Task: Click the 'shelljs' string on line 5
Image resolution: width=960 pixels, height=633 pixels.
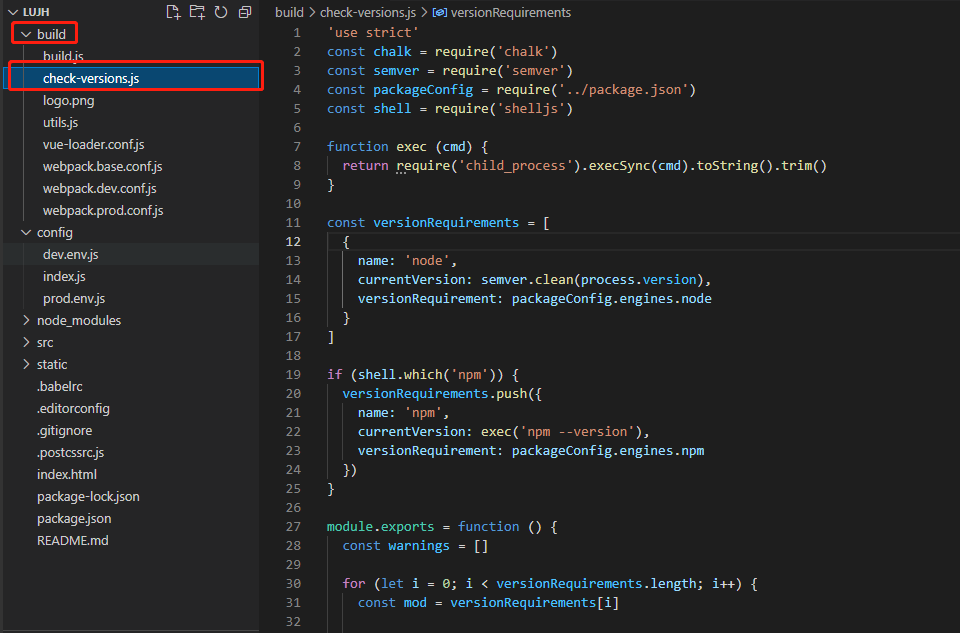Action: pos(531,108)
